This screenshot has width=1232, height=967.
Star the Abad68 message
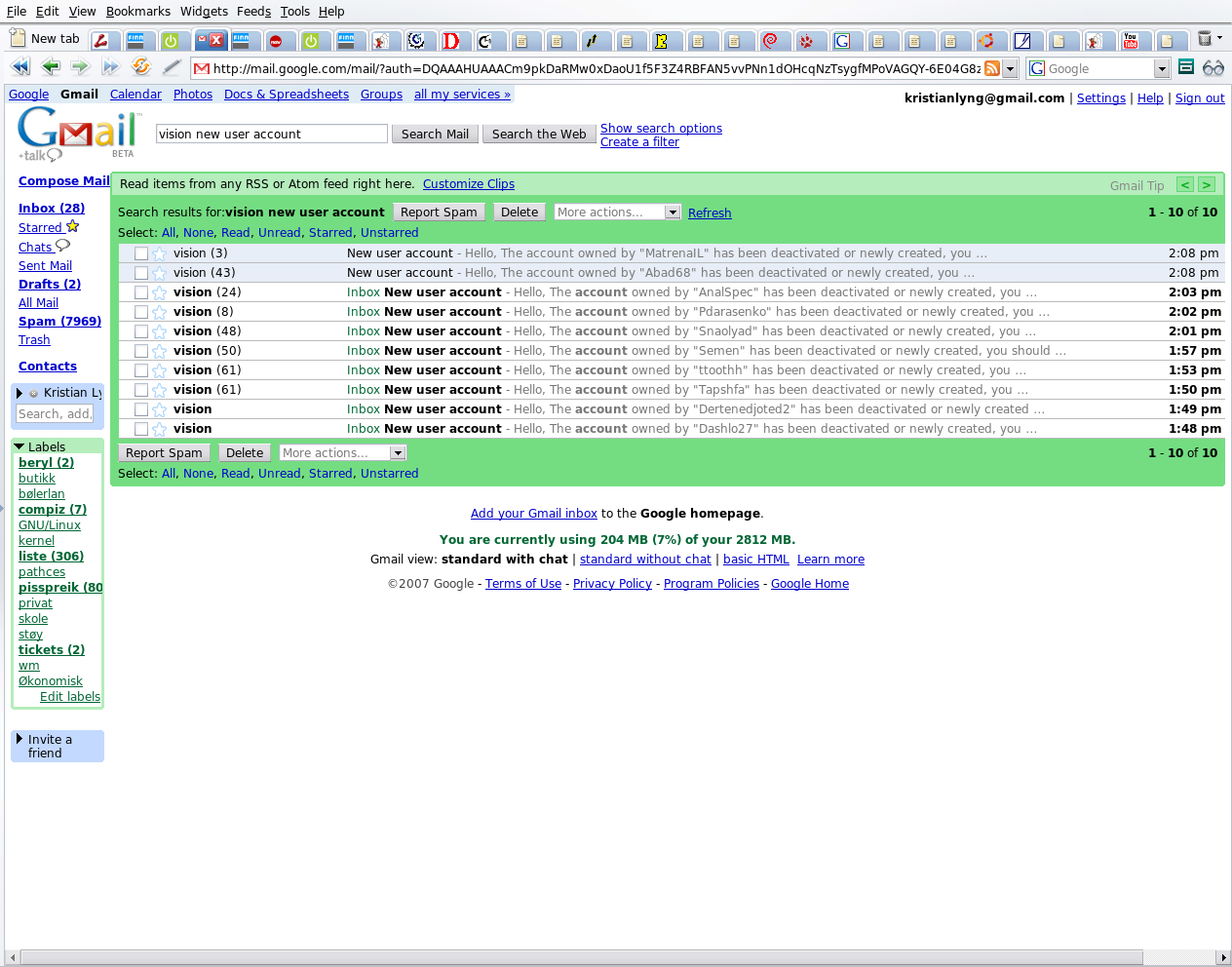[159, 273]
